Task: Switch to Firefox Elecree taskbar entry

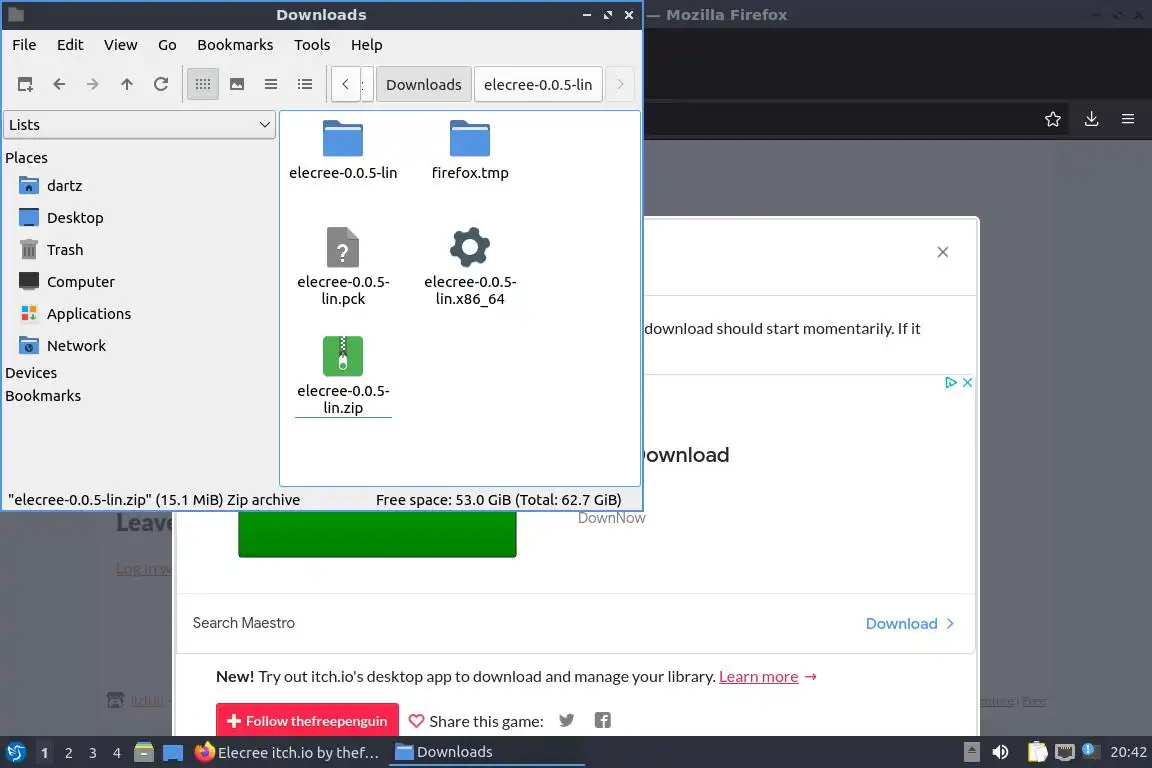Action: [287, 753]
